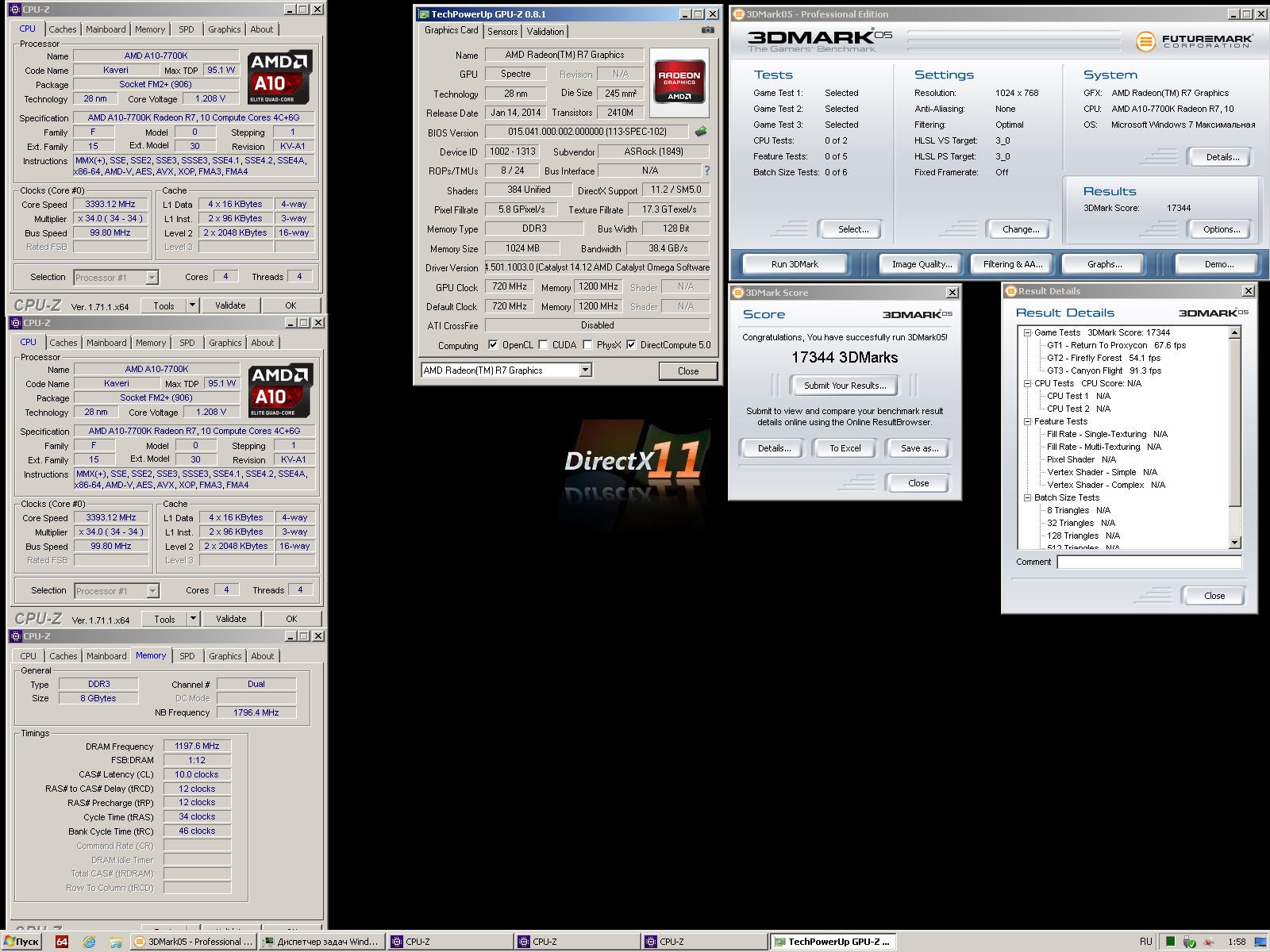Click the GPU-Z screenshot camera icon
Screen dimensions: 1270x952
tap(707, 30)
